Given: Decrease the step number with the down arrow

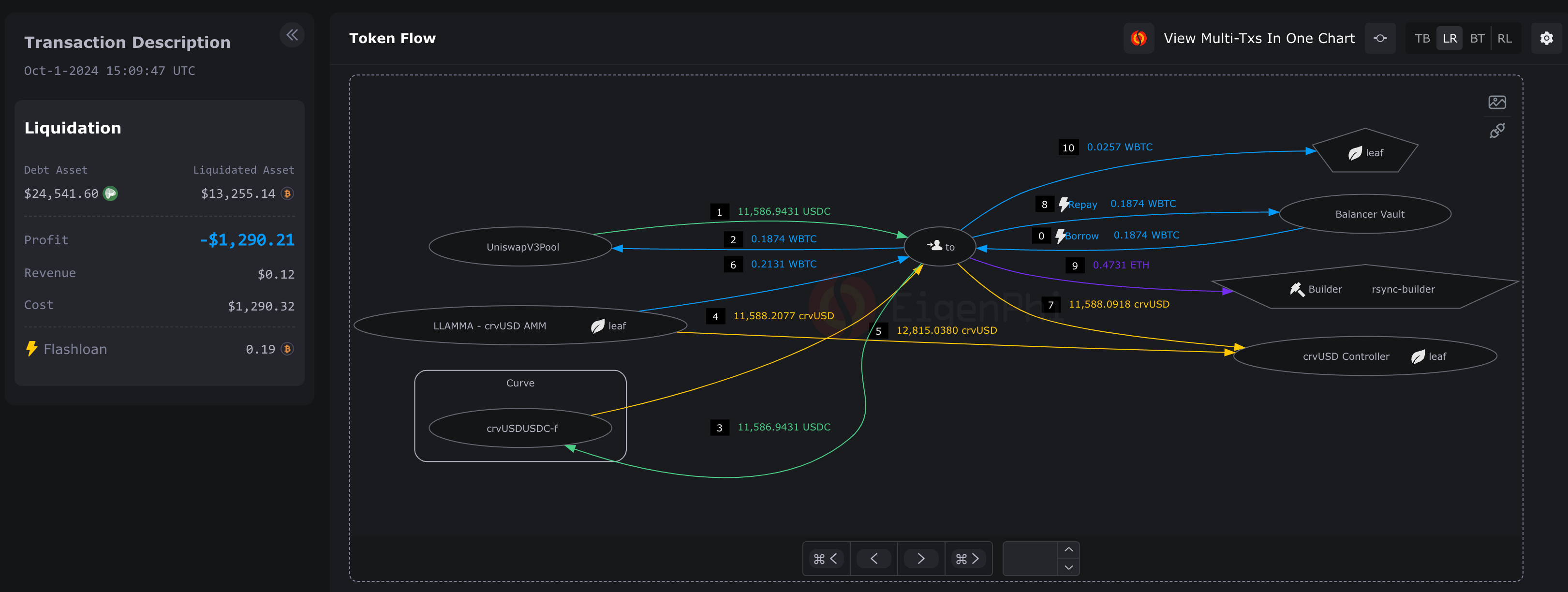Looking at the screenshot, I should (x=1068, y=567).
